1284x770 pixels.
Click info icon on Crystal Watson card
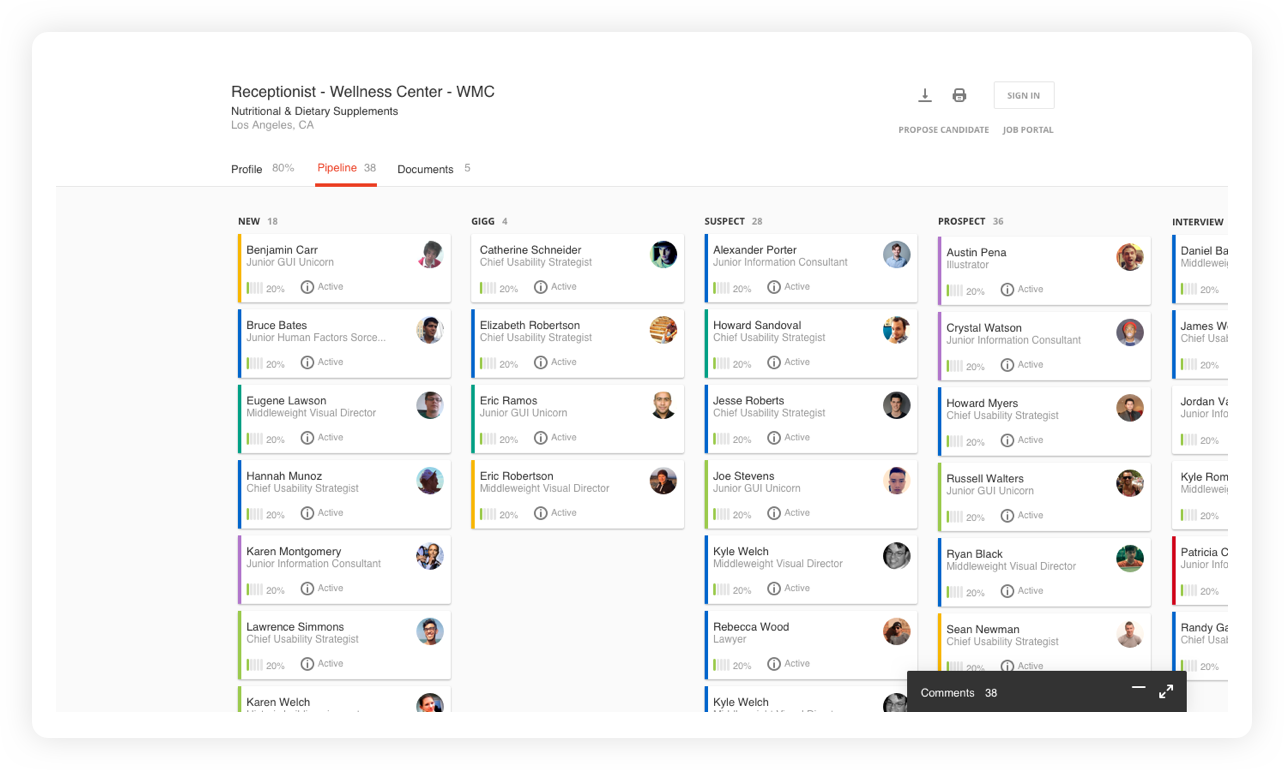1007,365
